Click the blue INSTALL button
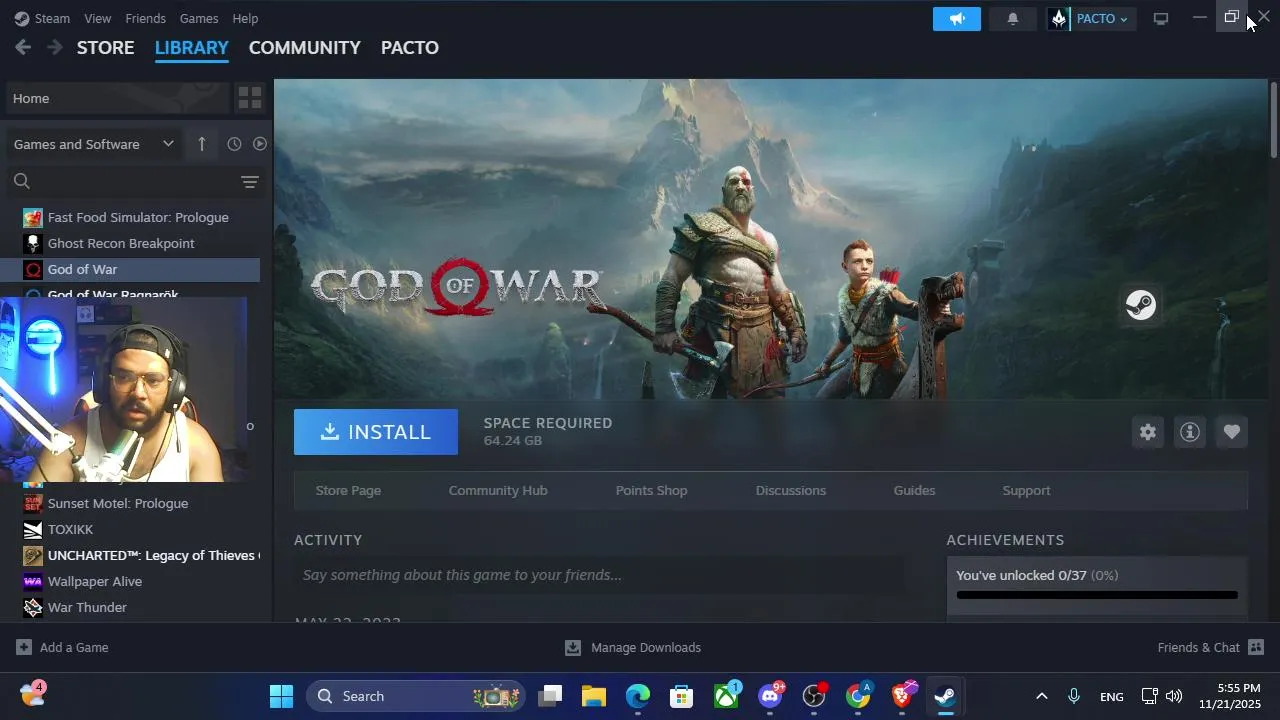The image size is (1280, 720). [376, 432]
